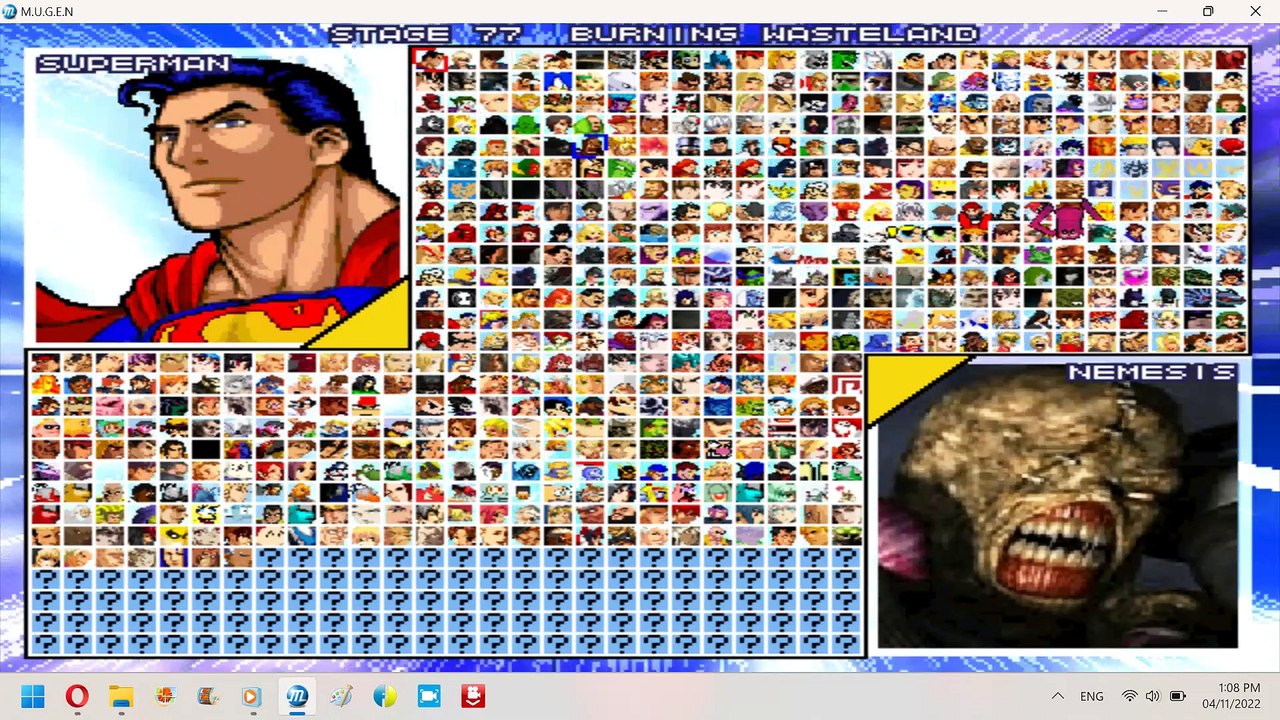1280x720 pixels.
Task: Open the Windows Start menu
Action: [x=33, y=696]
